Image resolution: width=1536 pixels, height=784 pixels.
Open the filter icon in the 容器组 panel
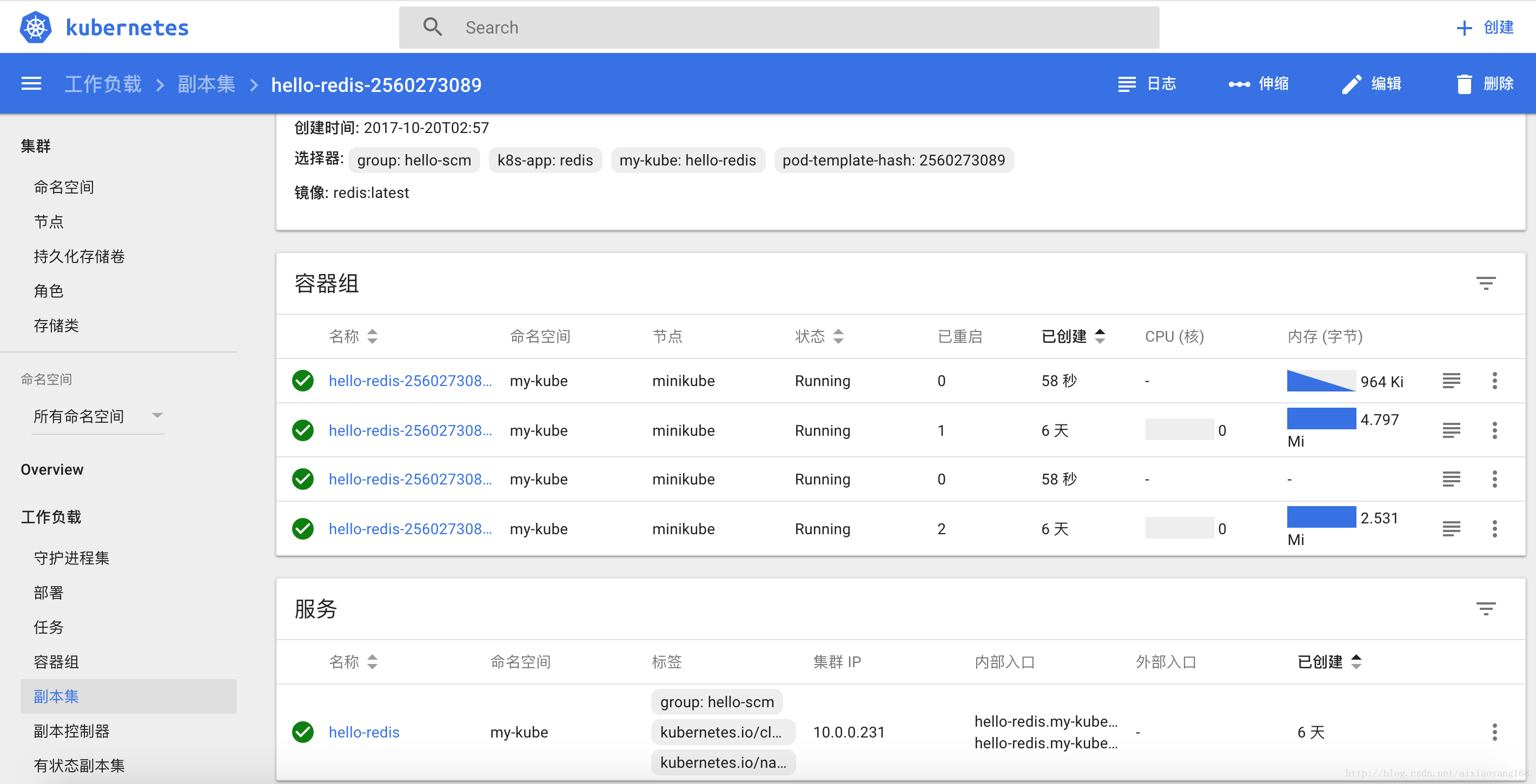(1486, 283)
